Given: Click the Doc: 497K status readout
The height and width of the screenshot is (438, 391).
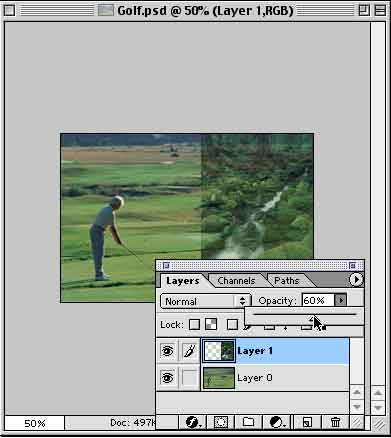Looking at the screenshot, I should (133, 423).
